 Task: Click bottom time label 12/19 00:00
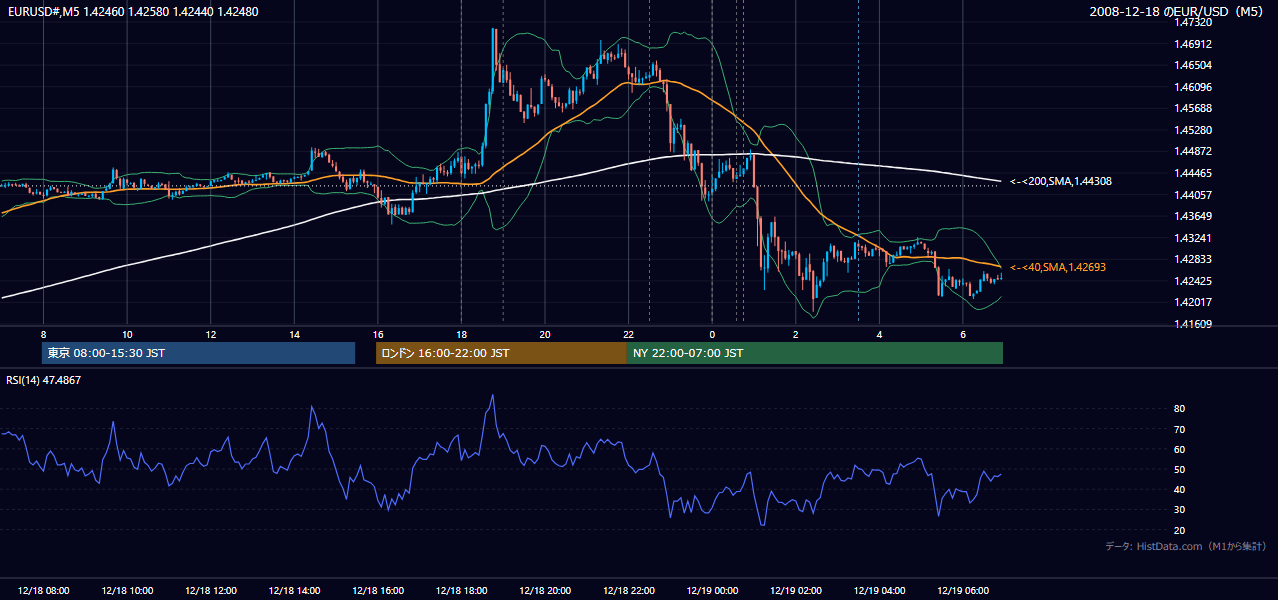711,591
